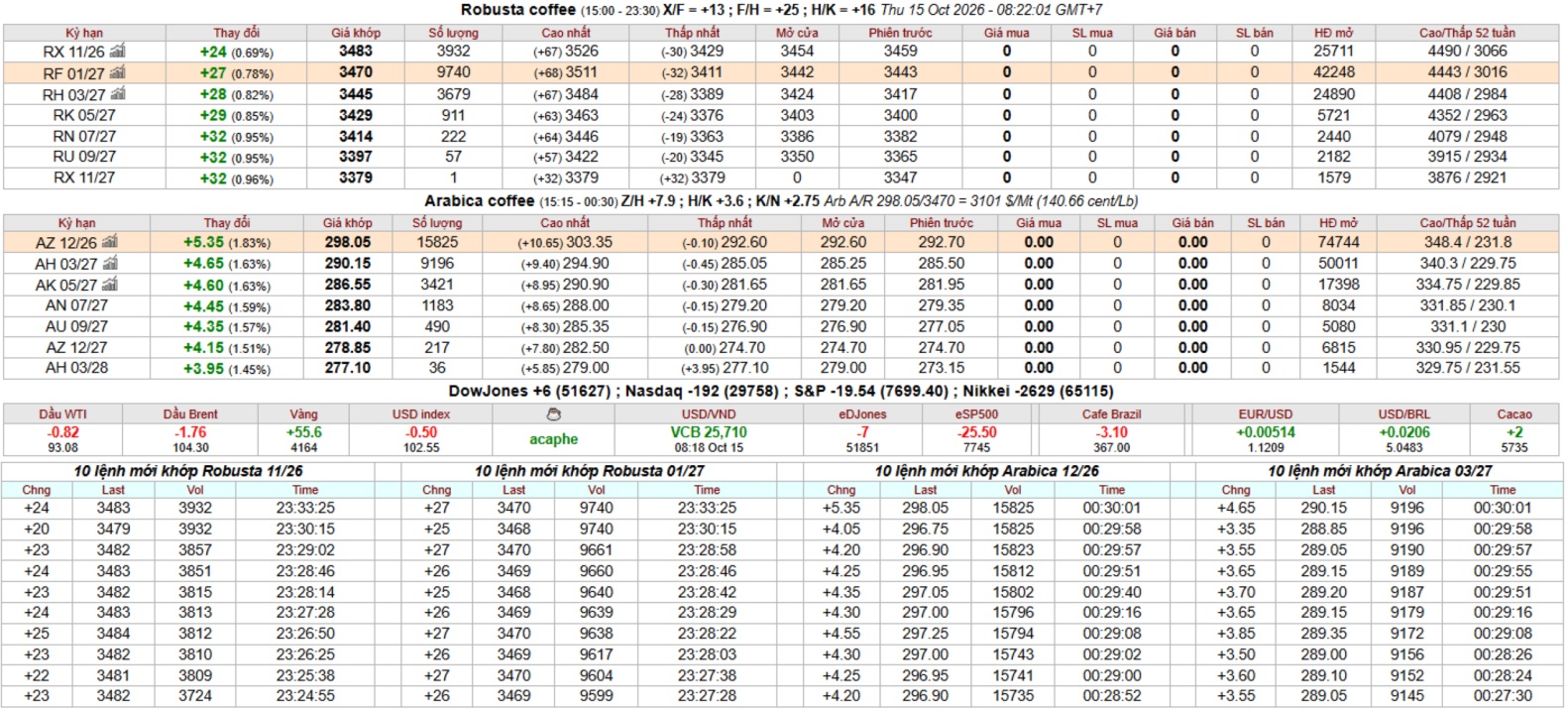Open the chart icon beside RF 01/27
1568x711 pixels.
point(117,72)
